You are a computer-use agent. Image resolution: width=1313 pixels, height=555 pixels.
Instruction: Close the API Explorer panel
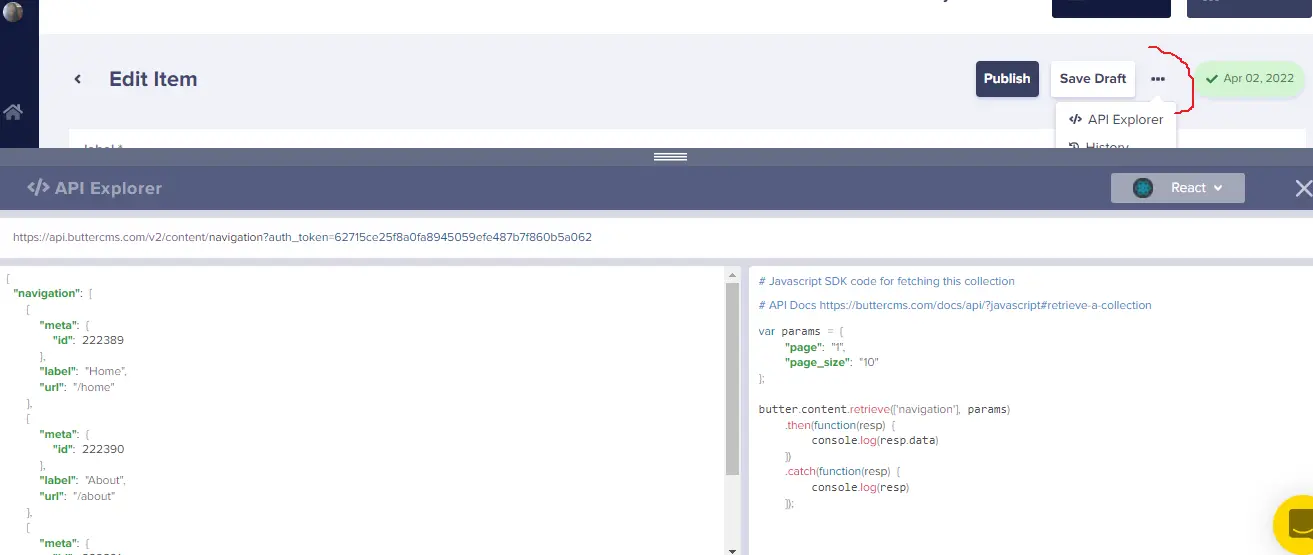(x=1302, y=188)
